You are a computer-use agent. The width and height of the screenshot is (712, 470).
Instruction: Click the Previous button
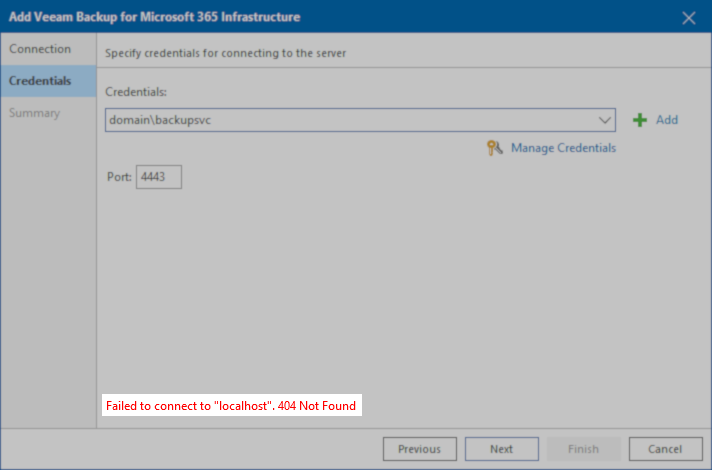[420, 449]
